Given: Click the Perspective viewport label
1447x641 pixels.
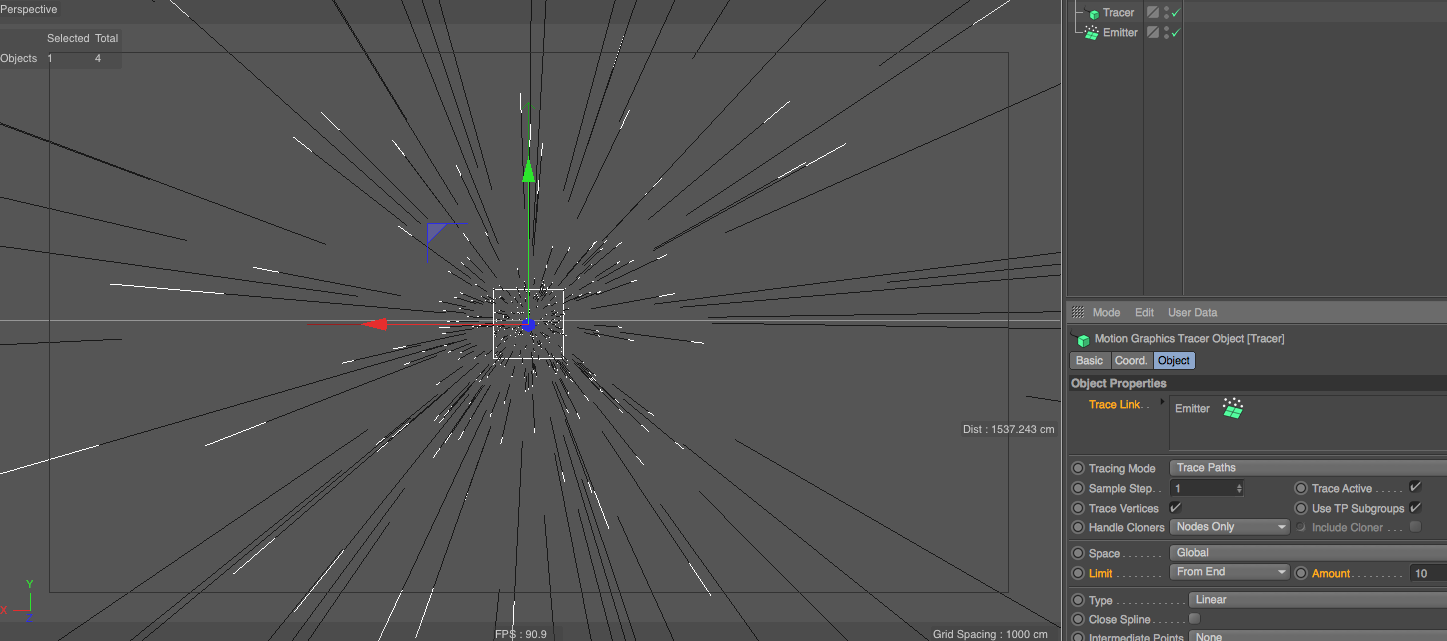Looking at the screenshot, I should click(x=29, y=9).
